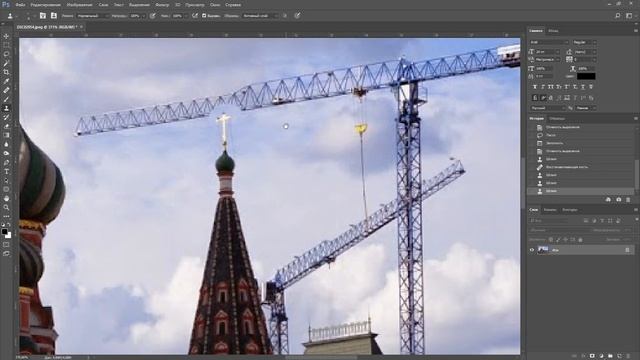Open the History panel options menu
Image resolution: width=640 pixels, height=360 pixels.
coord(636,118)
